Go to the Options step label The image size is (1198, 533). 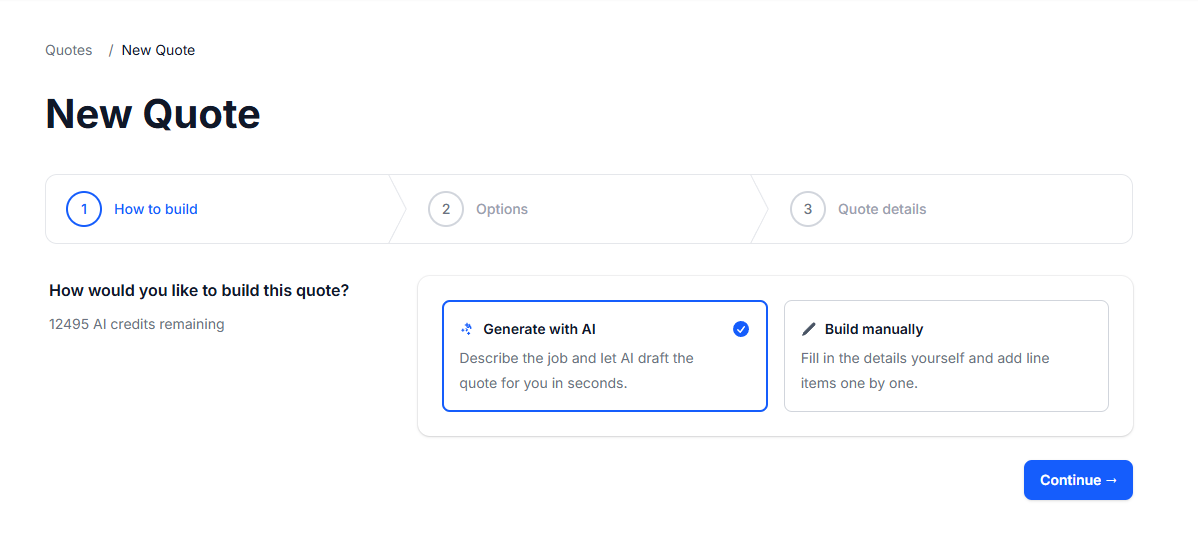[502, 209]
